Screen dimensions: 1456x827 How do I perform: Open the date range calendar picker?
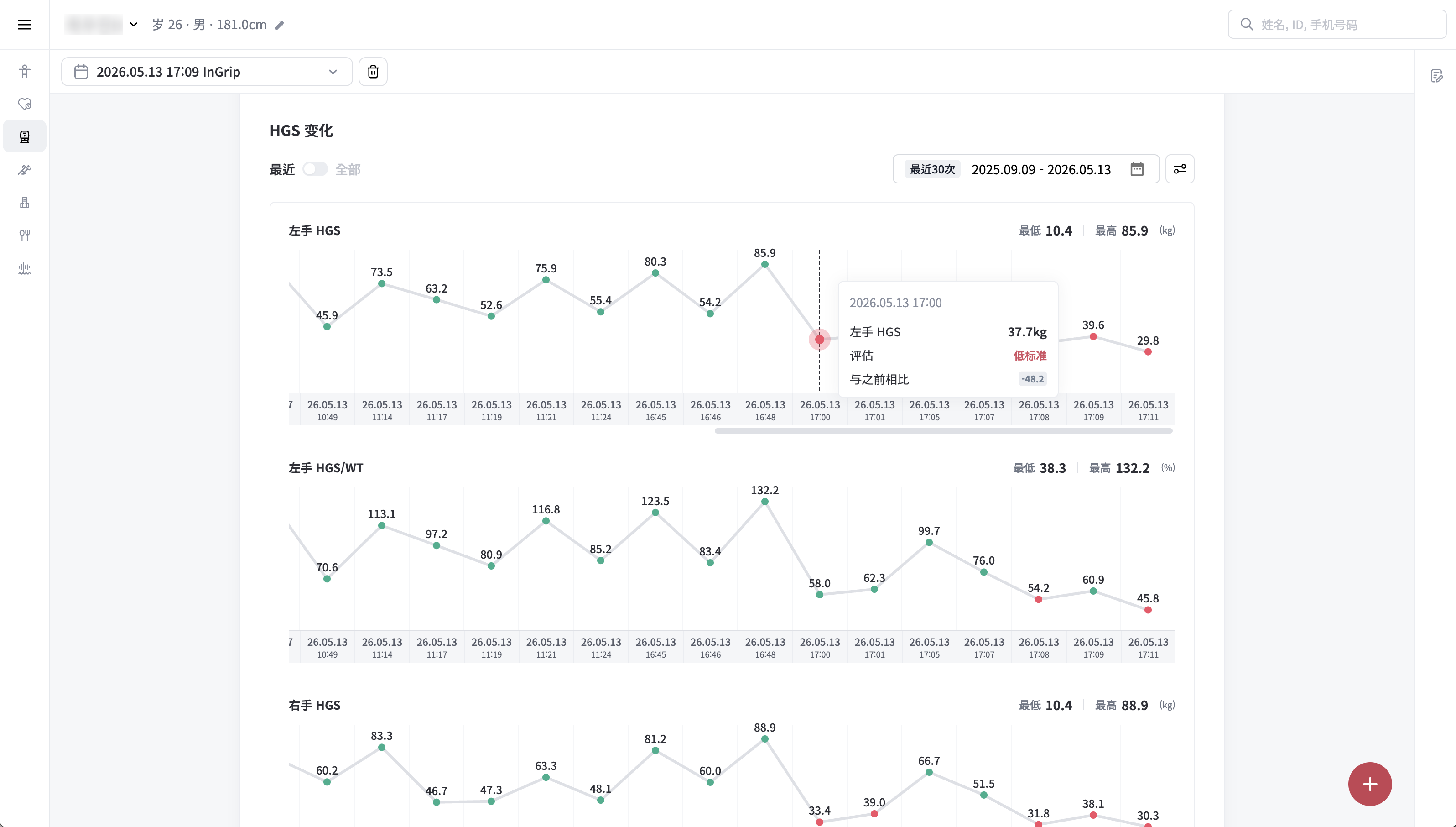pyautogui.click(x=1137, y=169)
